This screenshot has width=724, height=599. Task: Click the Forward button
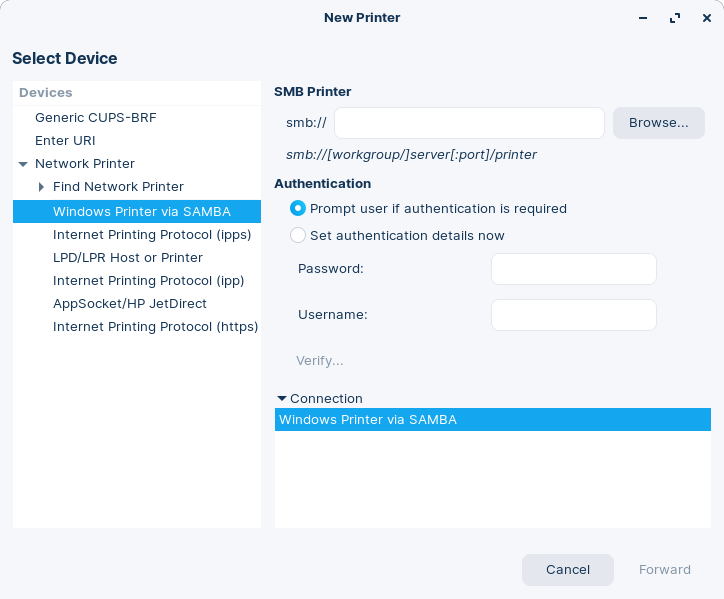tap(664, 570)
